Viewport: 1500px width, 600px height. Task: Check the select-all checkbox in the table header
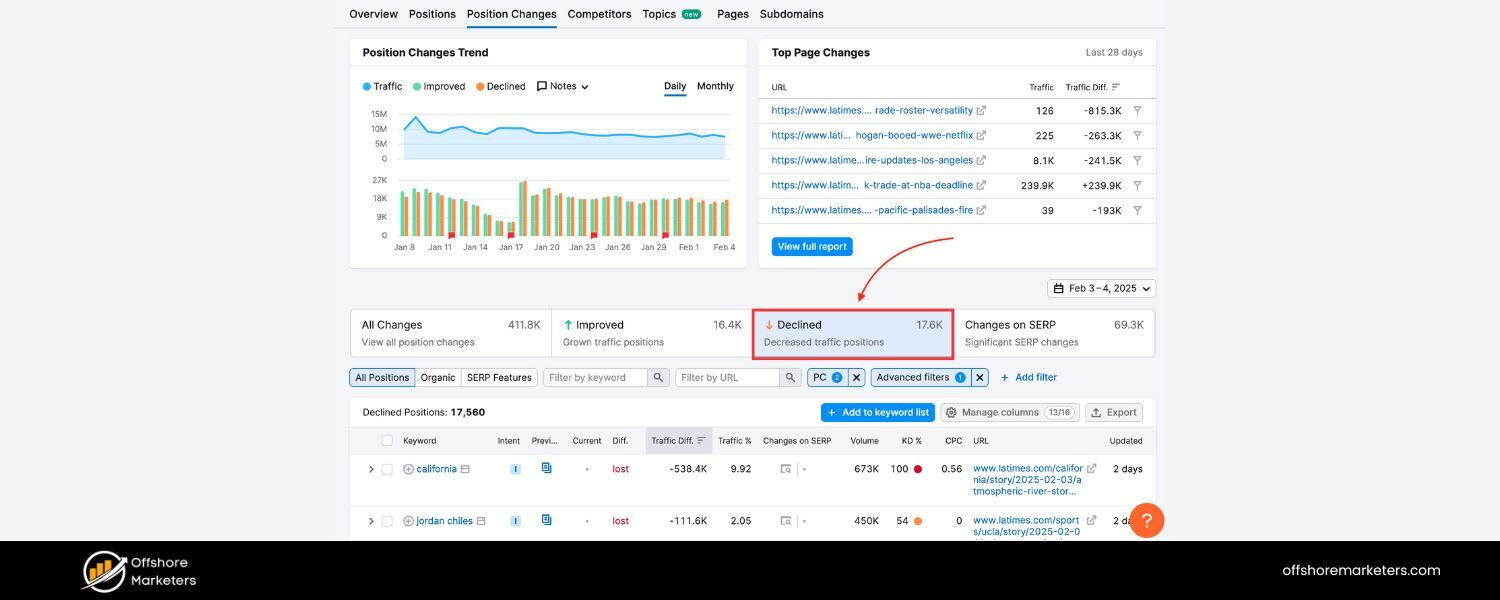click(x=388, y=440)
